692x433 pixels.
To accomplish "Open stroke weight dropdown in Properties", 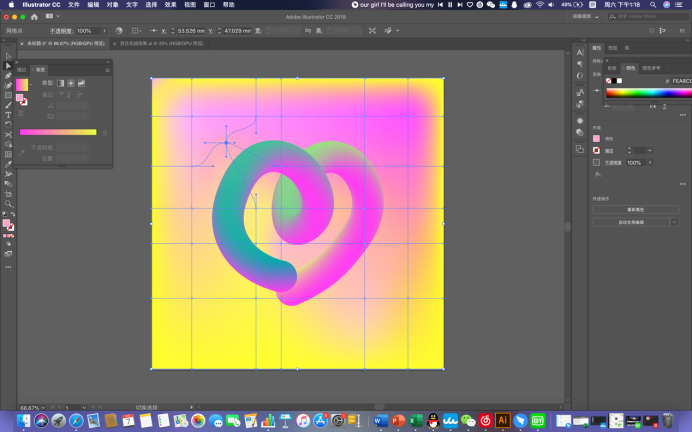I will coord(650,151).
